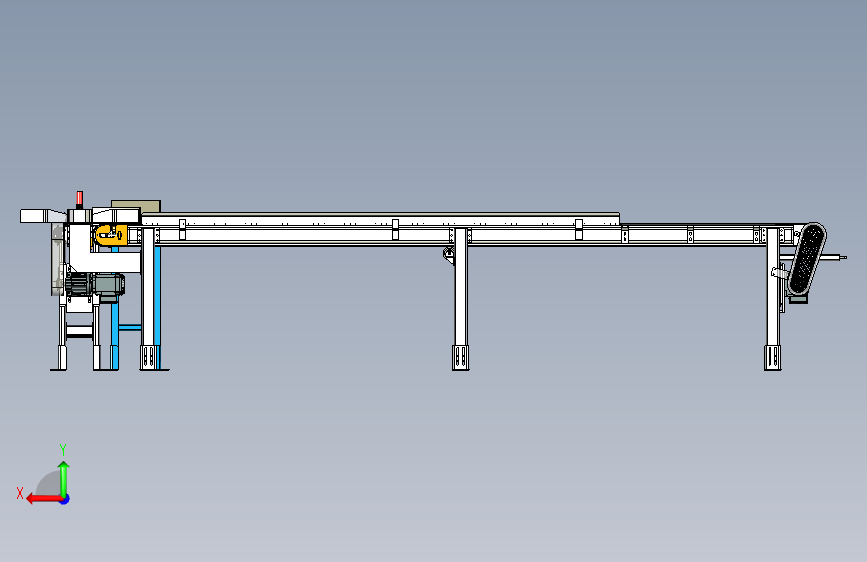Select the red signal beacon on the conveyor
The height and width of the screenshot is (562, 867).
coord(80,199)
